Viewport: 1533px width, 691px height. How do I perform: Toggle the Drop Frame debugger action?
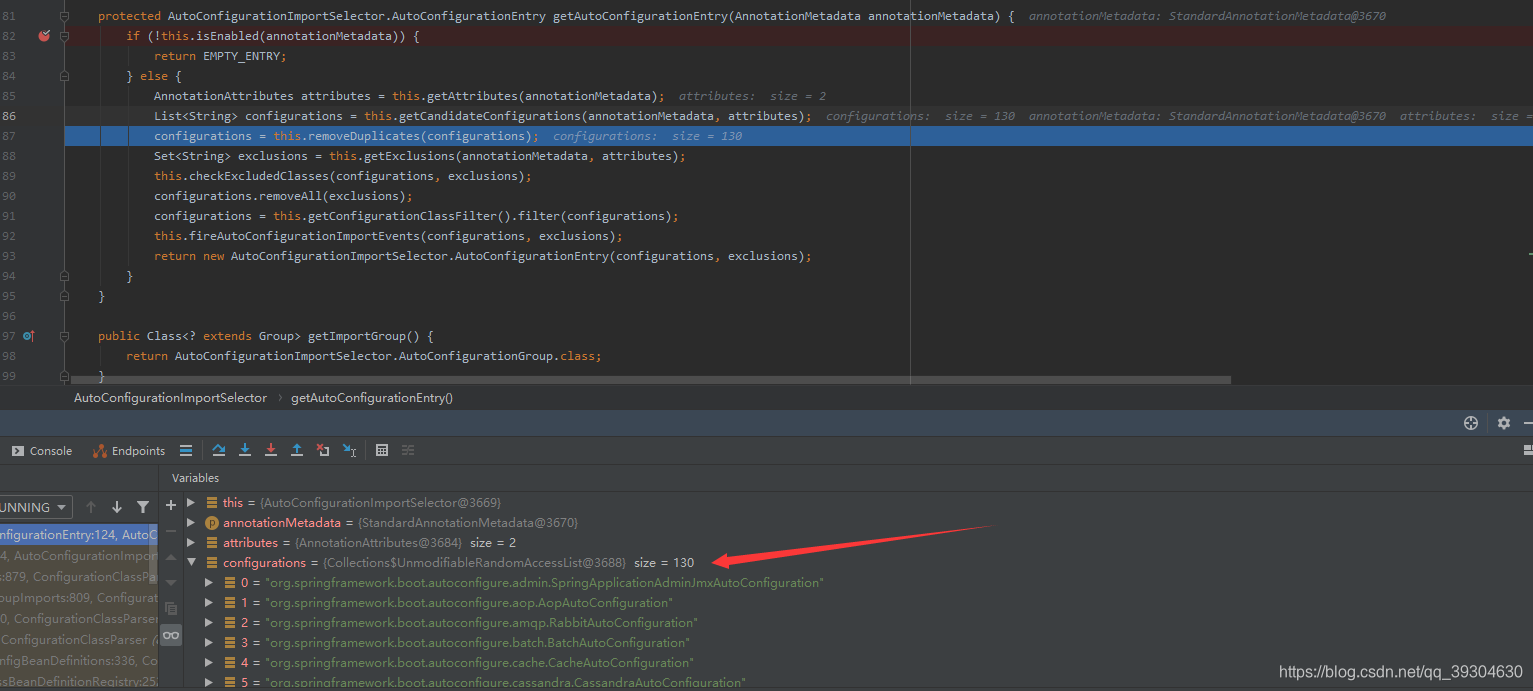pyautogui.click(x=322, y=450)
